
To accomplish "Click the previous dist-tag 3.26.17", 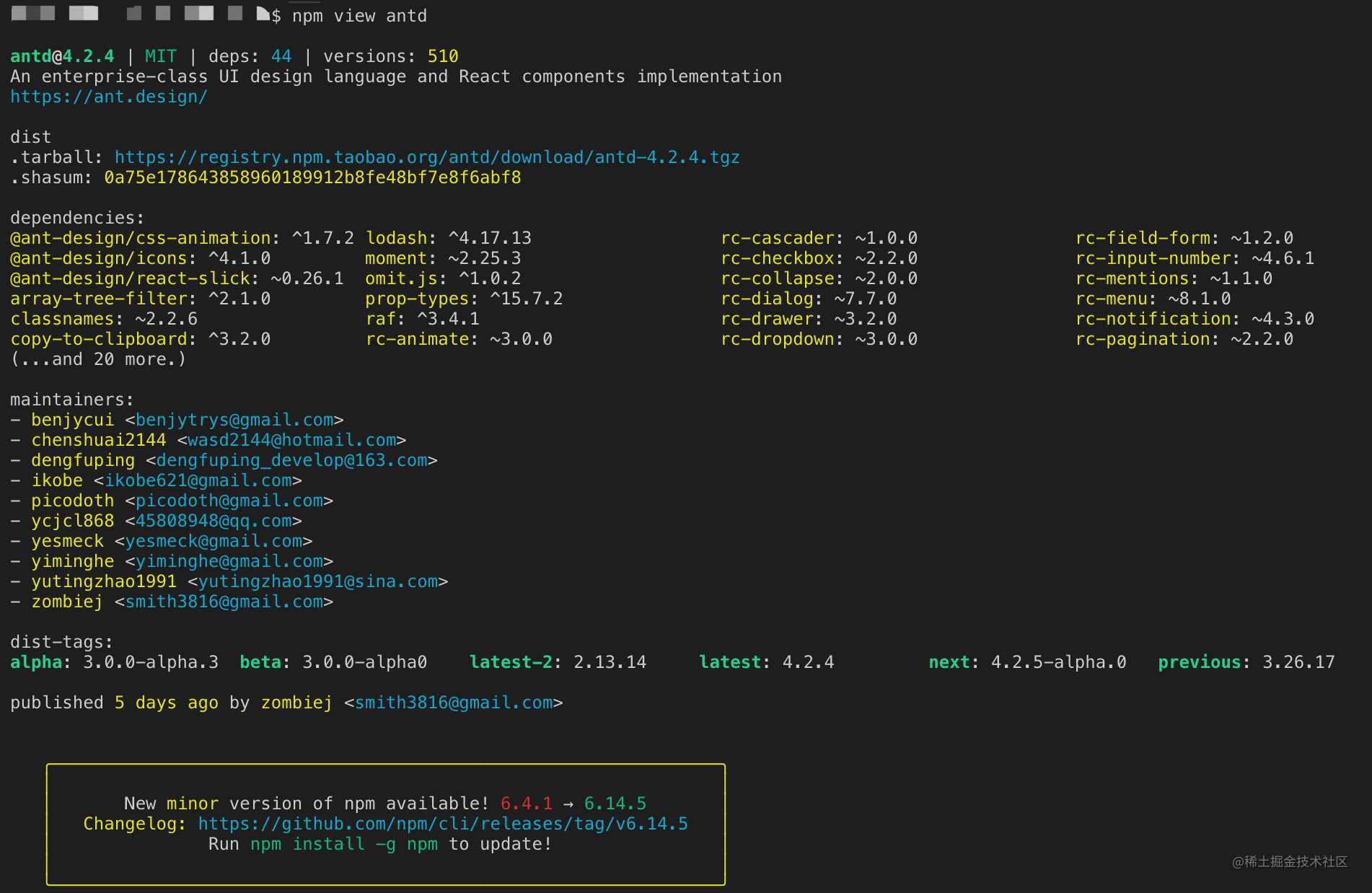I will click(x=1246, y=662).
